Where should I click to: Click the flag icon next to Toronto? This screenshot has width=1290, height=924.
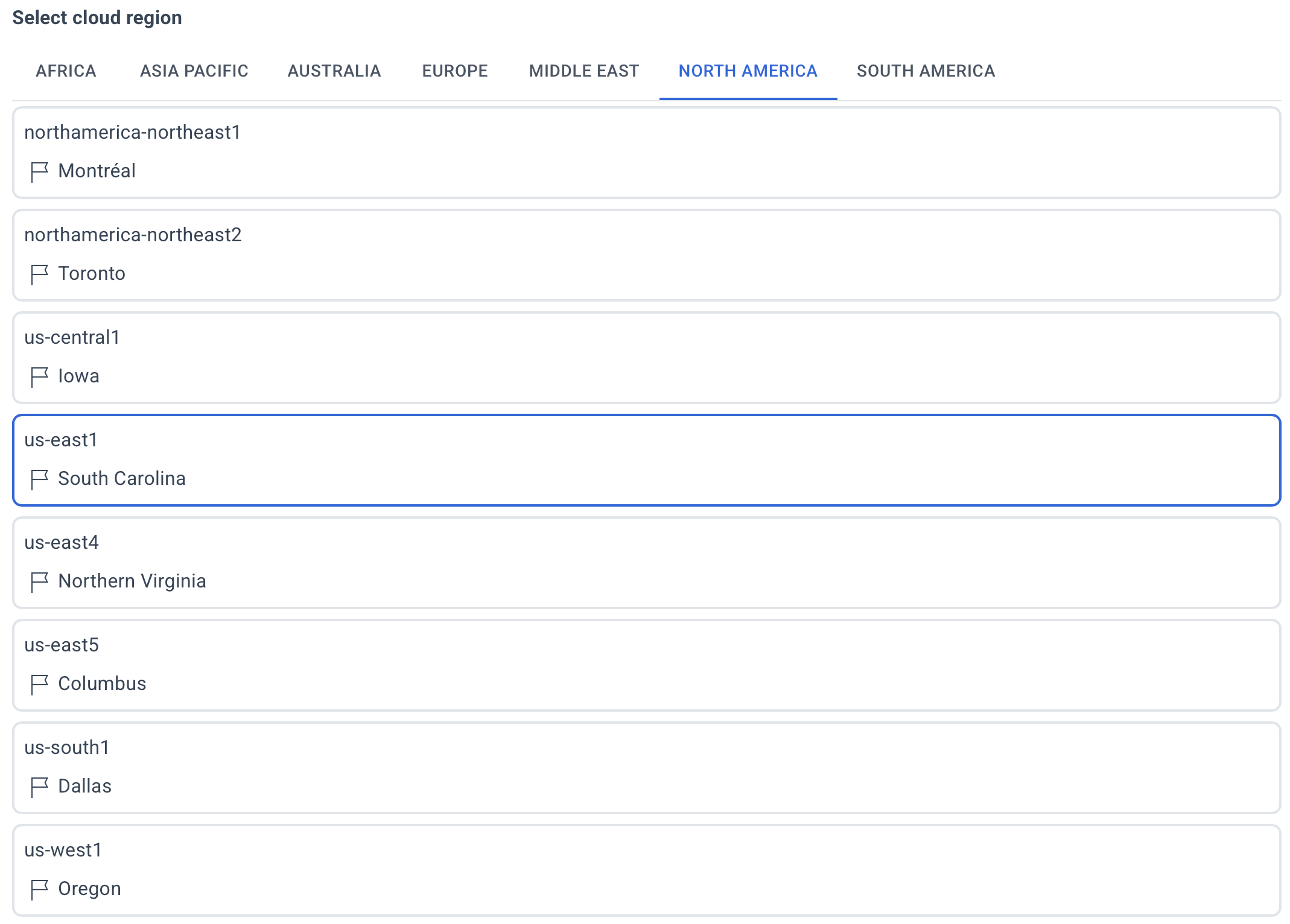click(x=39, y=274)
